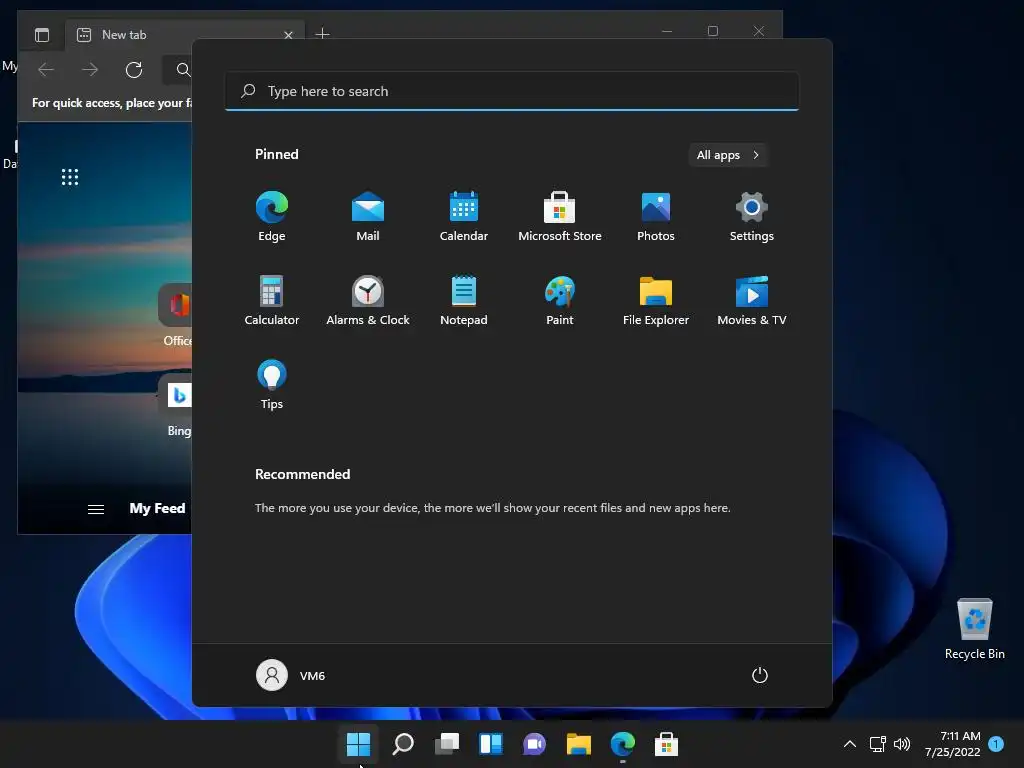The image size is (1024, 768).
Task: Launch Notepad from Start's pinned apps
Action: 464,300
